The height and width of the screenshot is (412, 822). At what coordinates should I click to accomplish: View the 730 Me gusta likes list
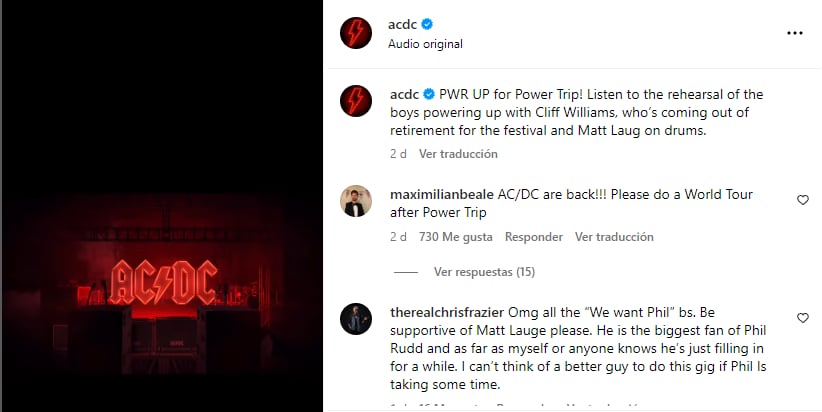point(456,237)
